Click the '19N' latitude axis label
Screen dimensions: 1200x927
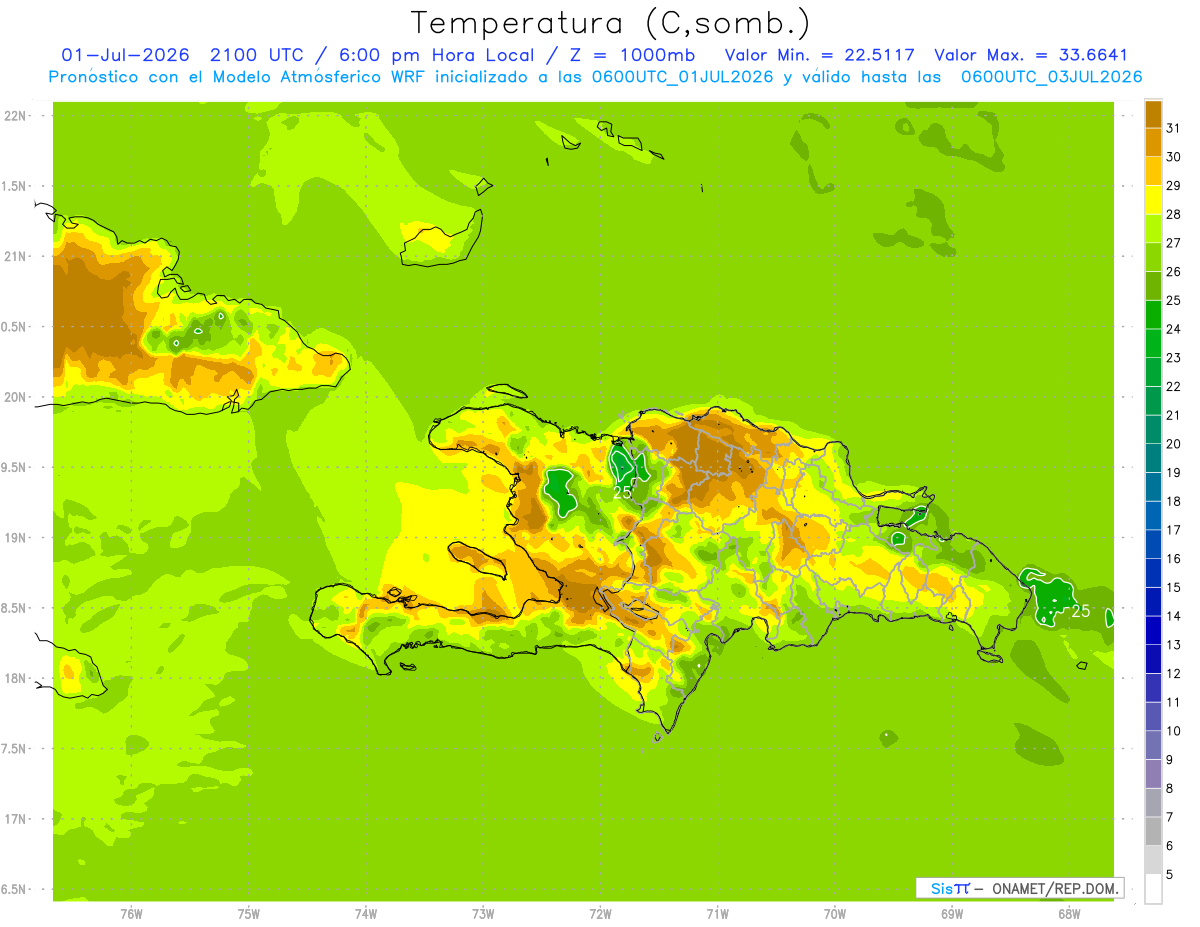coord(15,538)
